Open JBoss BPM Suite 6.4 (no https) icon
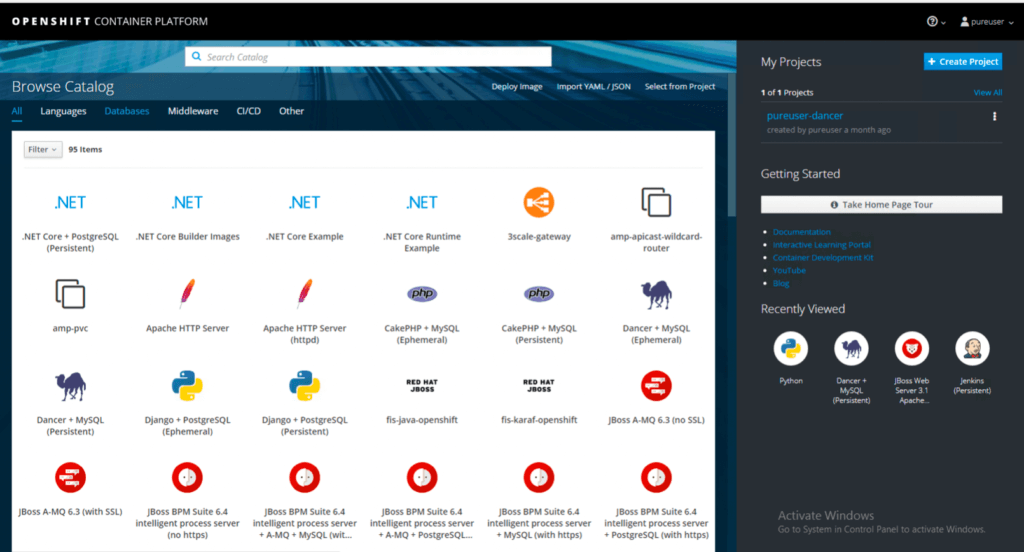This screenshot has height=552, width=1024. pos(187,478)
